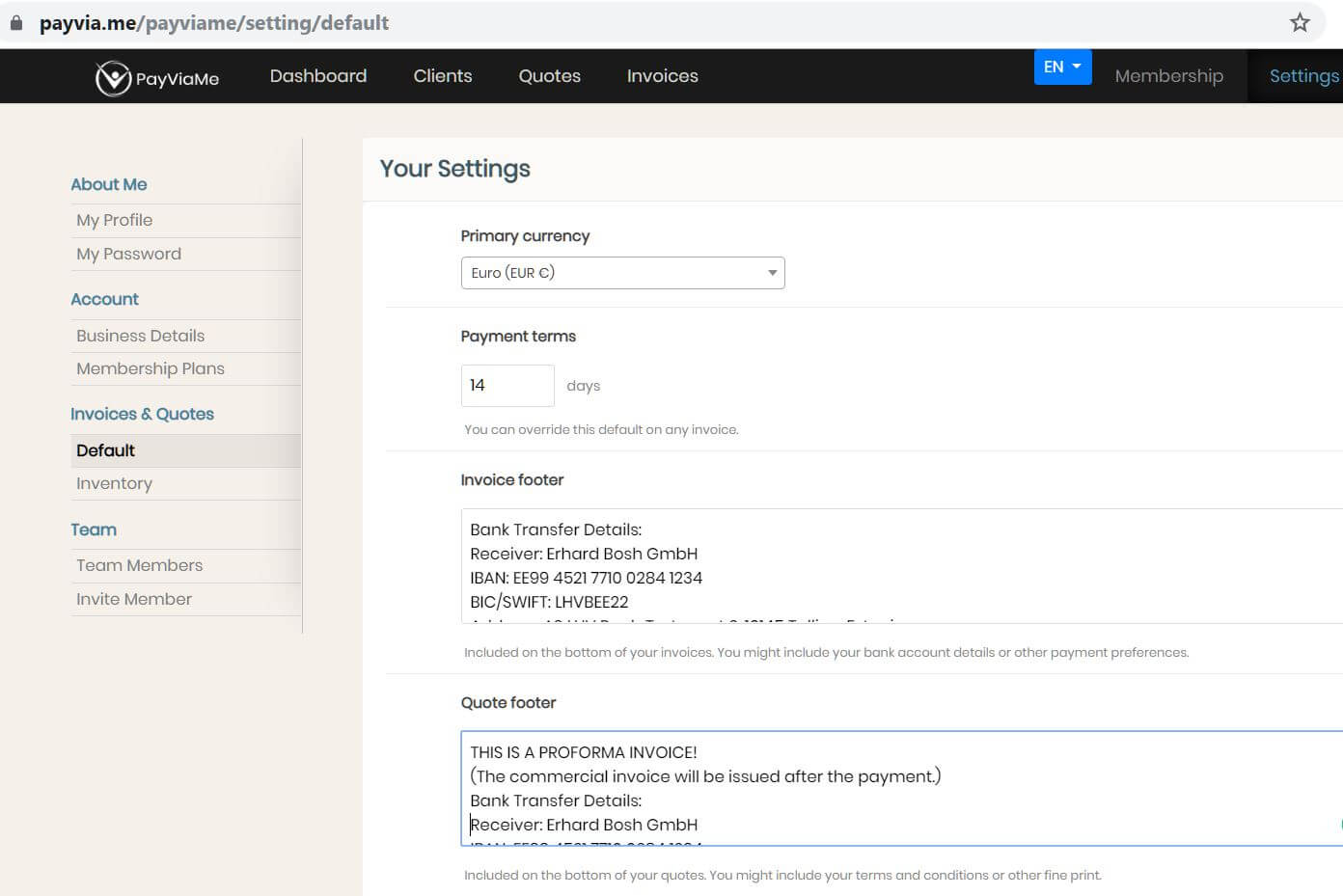Open the Dashboard page
Viewport: 1343px width, 896px height.
[318, 76]
